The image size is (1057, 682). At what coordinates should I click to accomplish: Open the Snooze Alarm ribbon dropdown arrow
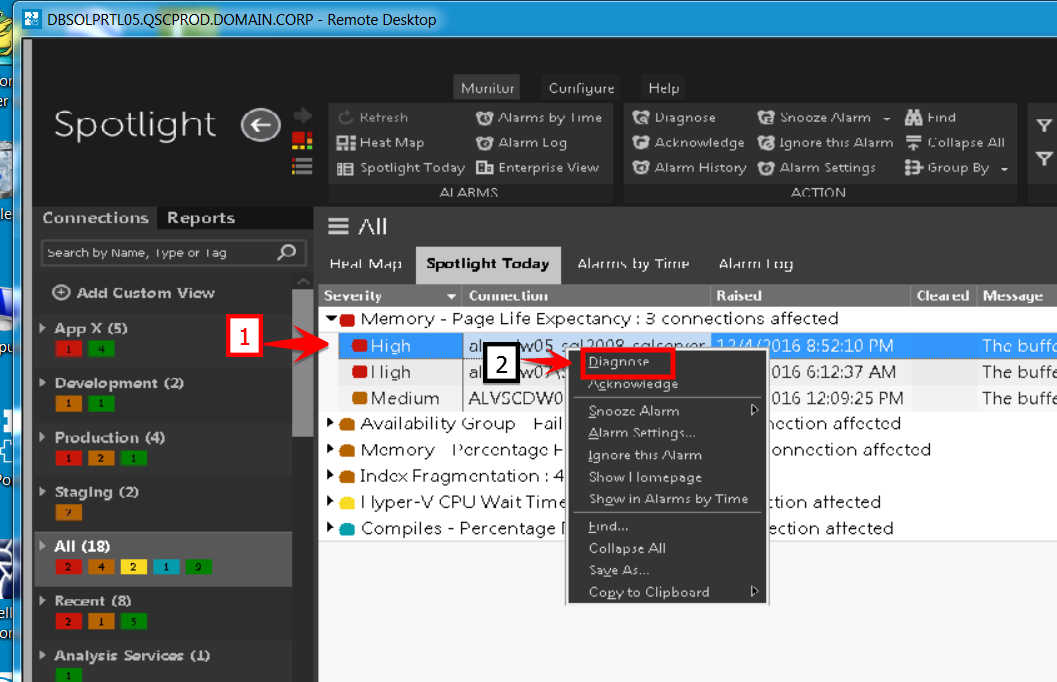(x=887, y=119)
